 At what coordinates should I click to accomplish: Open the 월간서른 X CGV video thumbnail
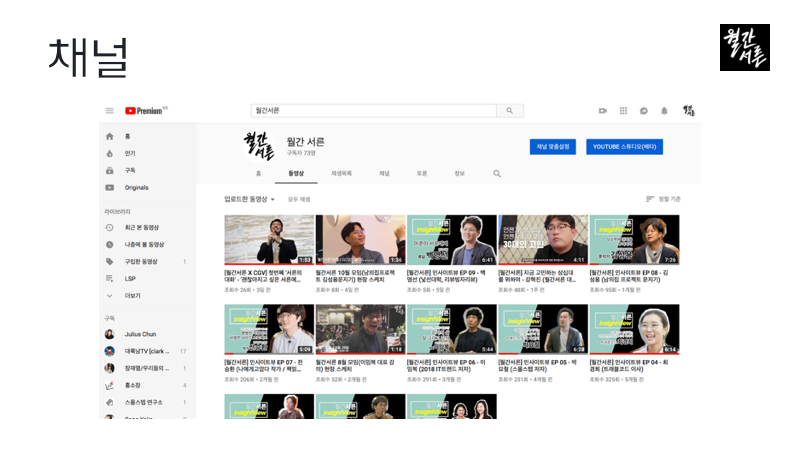pos(269,240)
